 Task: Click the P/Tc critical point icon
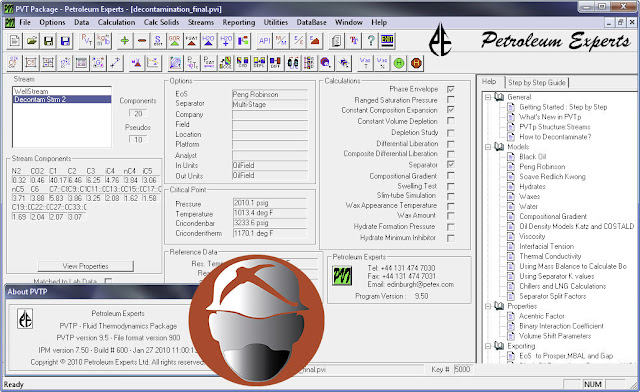coord(192,63)
